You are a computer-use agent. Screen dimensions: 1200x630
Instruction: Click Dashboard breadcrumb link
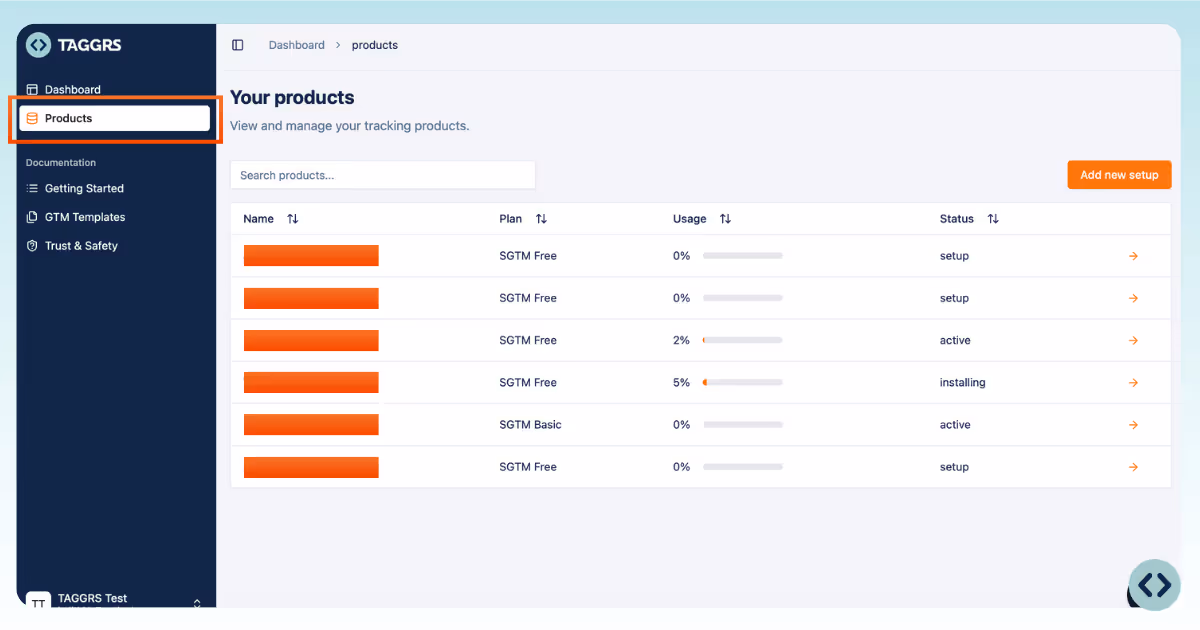click(297, 45)
